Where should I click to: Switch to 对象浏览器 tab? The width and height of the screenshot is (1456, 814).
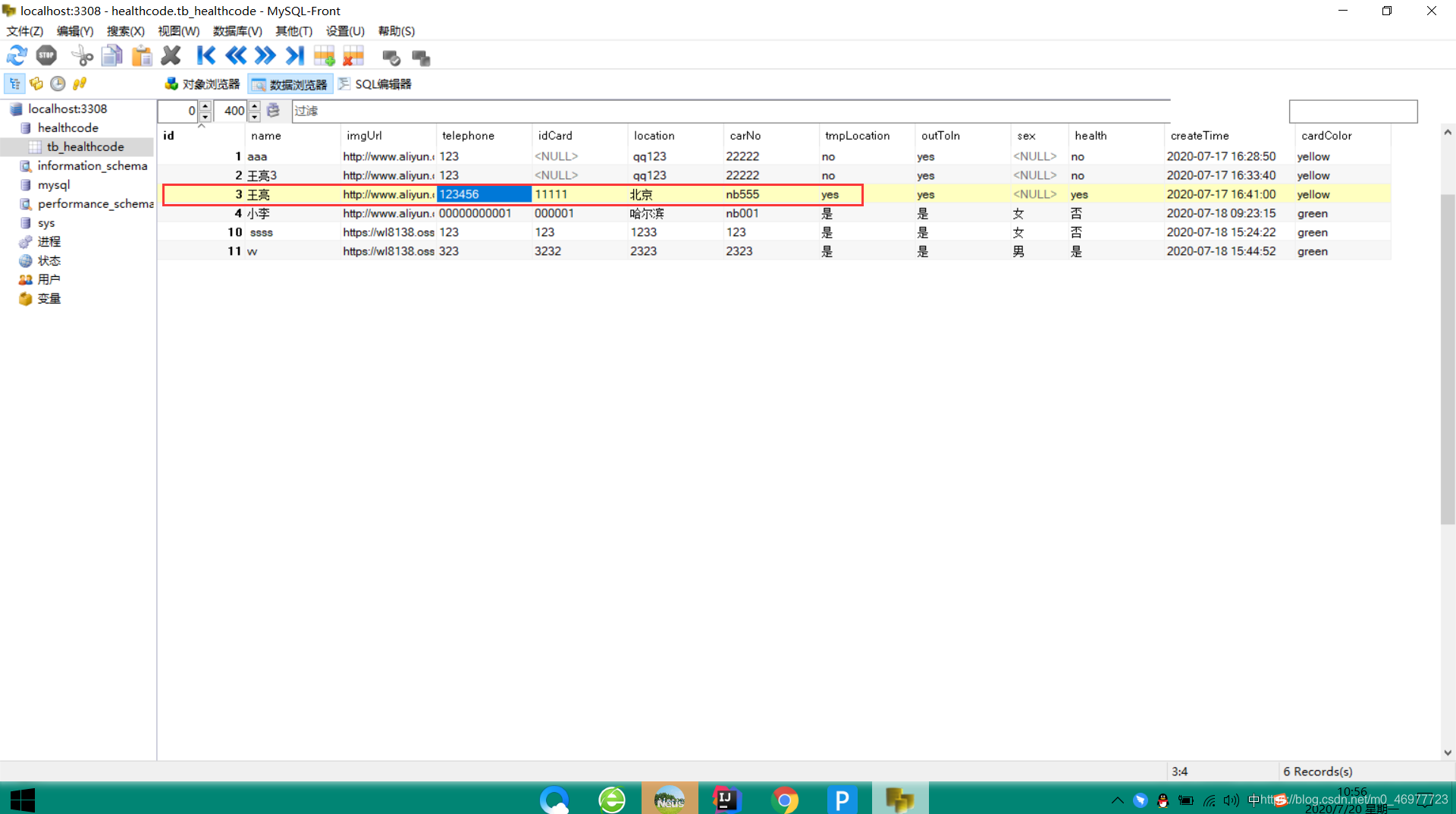click(x=202, y=84)
